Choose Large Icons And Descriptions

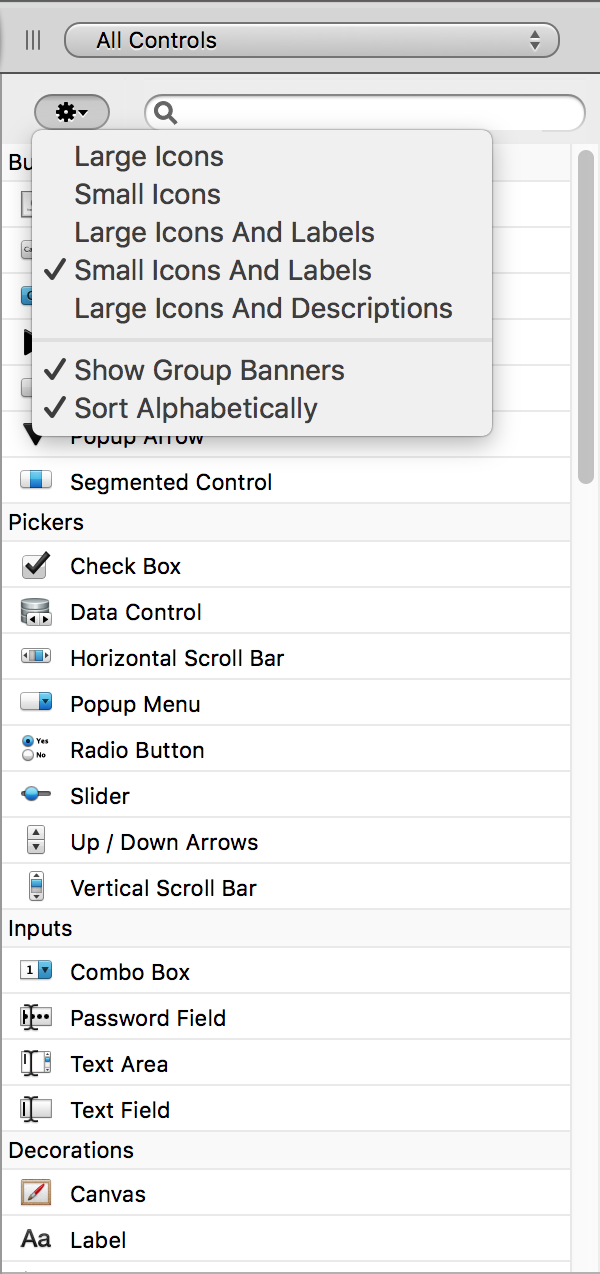pyautogui.click(x=262, y=308)
